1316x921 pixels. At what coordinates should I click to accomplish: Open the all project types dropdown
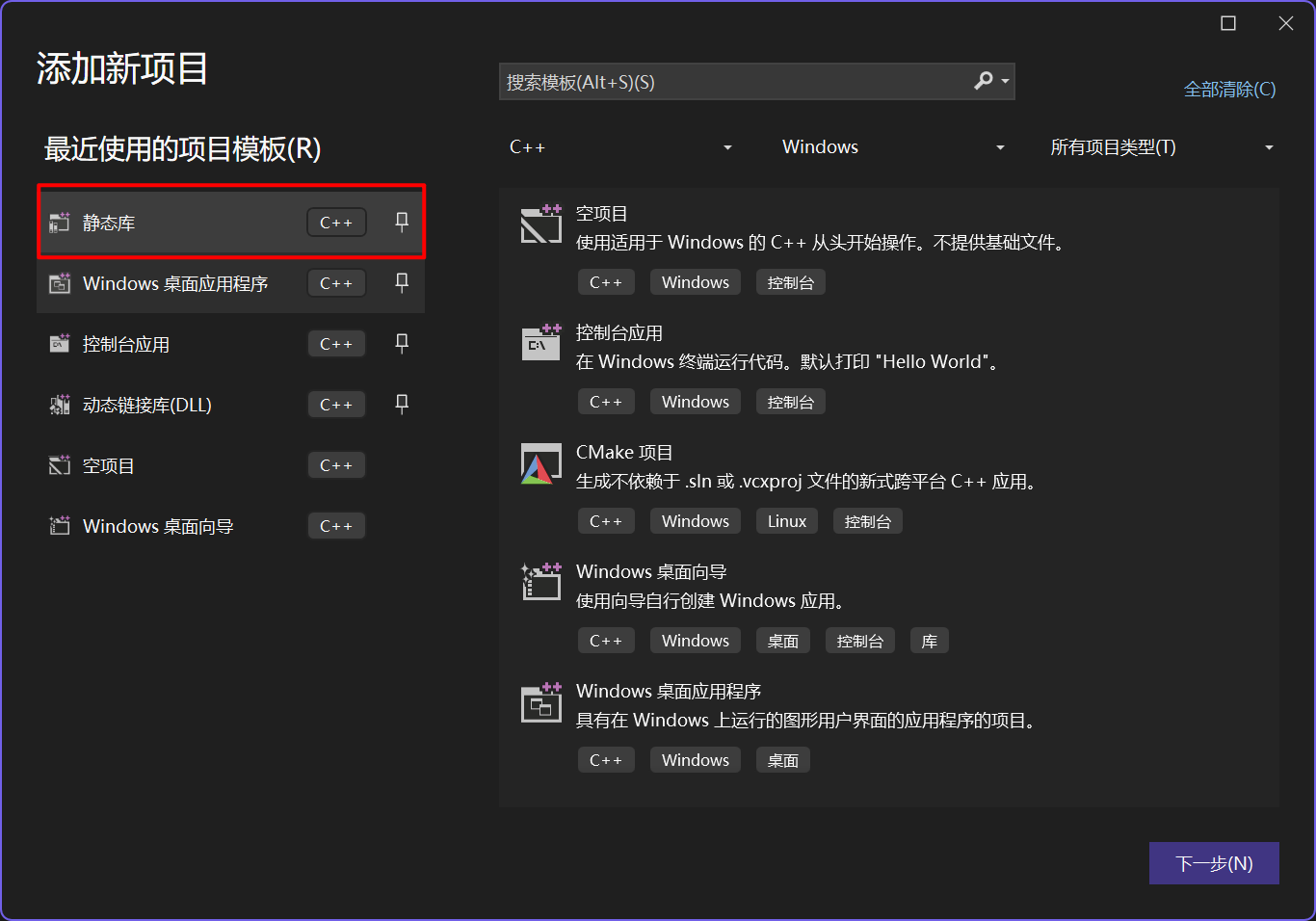pos(1161,147)
